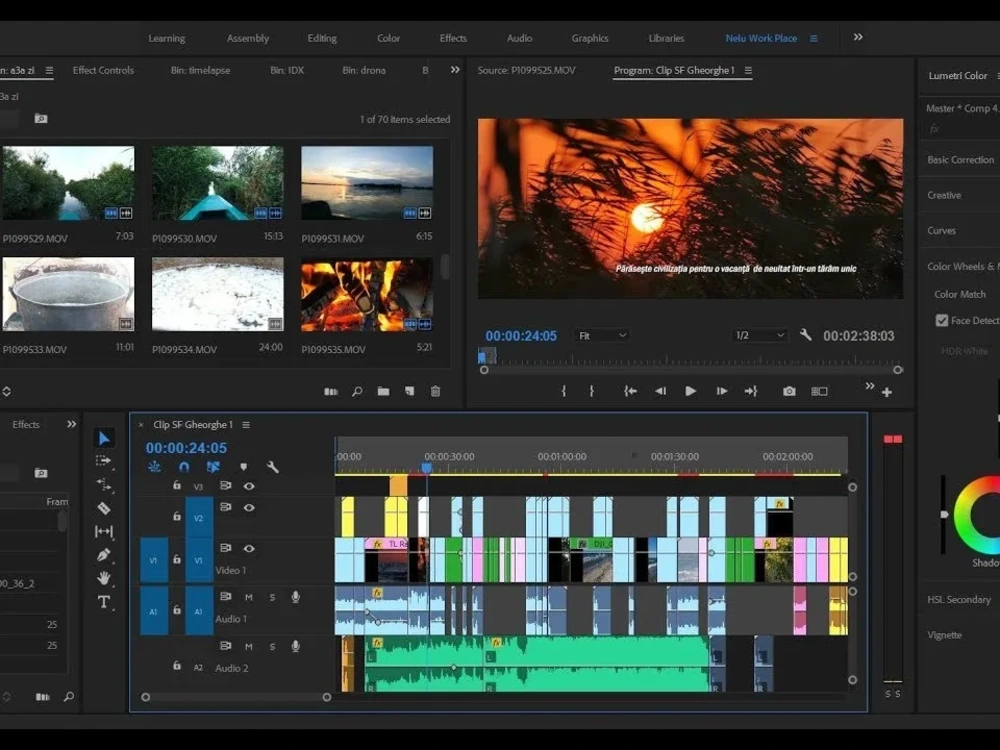The height and width of the screenshot is (750, 1000).
Task: Click Color Match label
Action: (960, 294)
